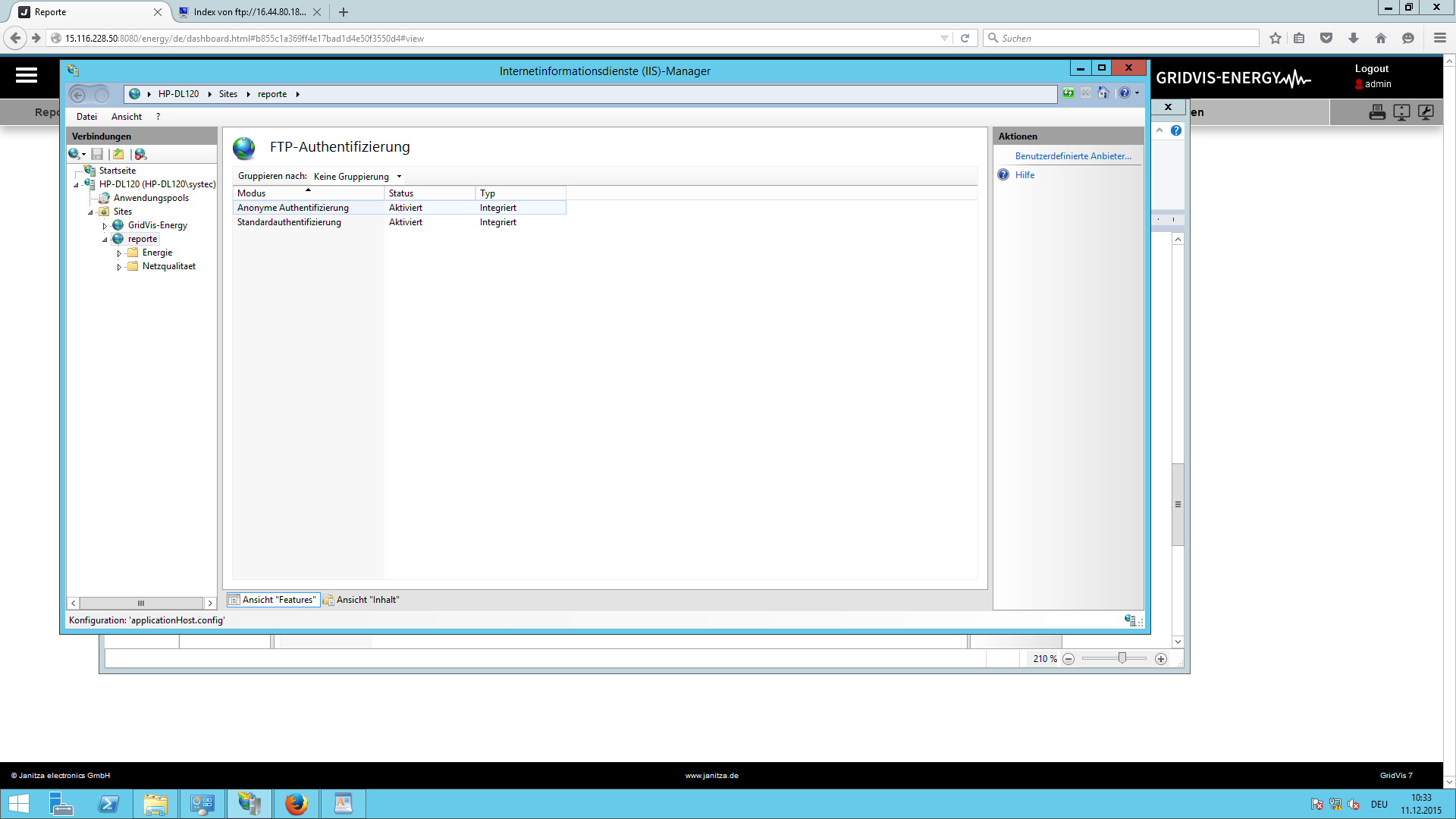Switch to Ansicht "Inhalt" tab
The width and height of the screenshot is (1456, 819).
[361, 600]
